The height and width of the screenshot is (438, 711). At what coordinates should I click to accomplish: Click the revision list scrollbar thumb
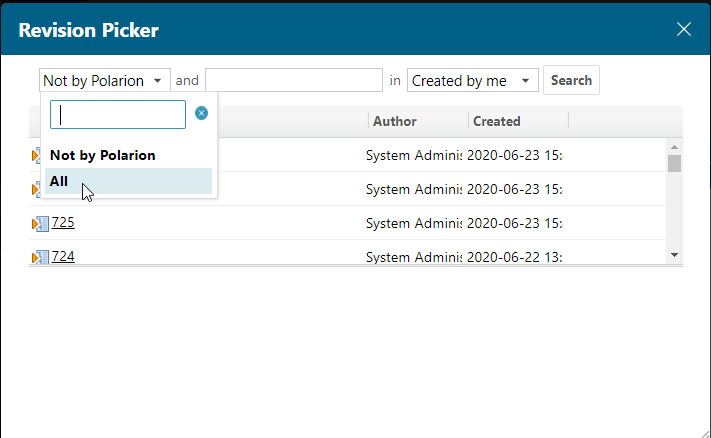tap(674, 164)
